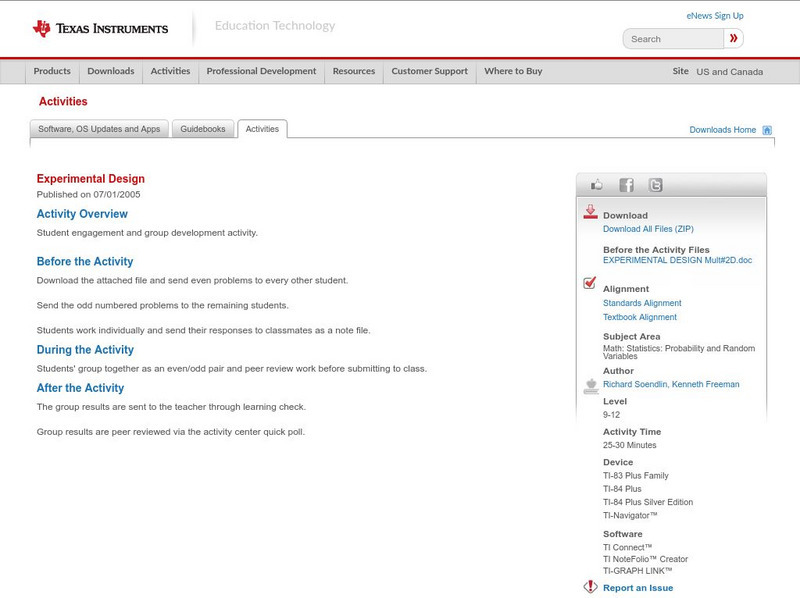Click the thumbs-up recommend icon
This screenshot has width=800, height=598.
click(x=596, y=184)
